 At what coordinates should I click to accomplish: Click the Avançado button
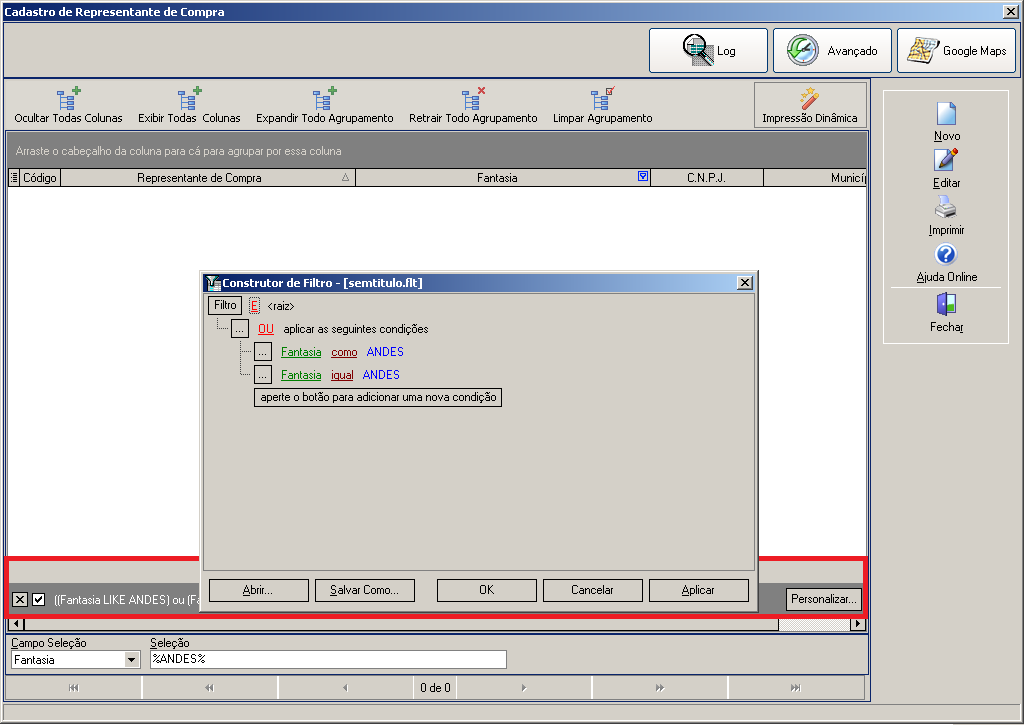832,50
